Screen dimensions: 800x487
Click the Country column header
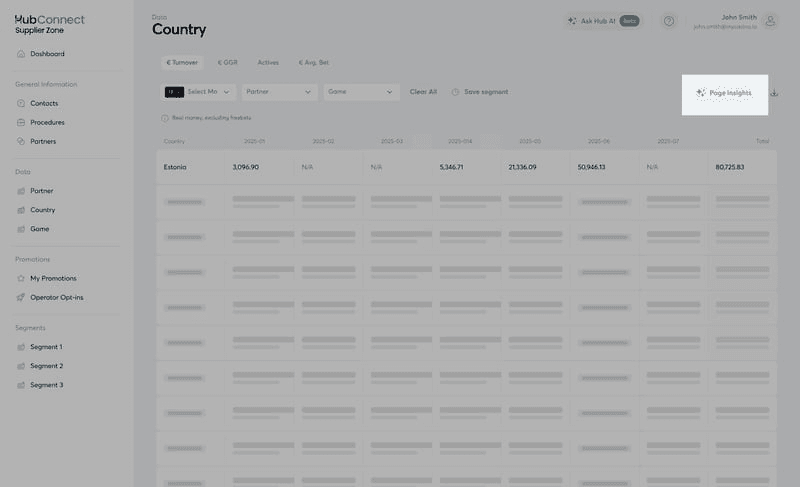click(174, 141)
